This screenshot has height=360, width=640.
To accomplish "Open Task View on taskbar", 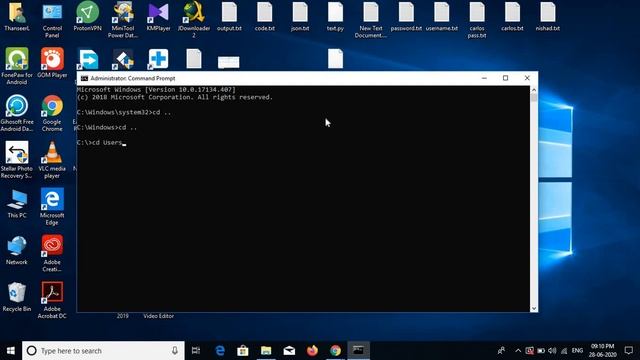I will (x=196, y=351).
